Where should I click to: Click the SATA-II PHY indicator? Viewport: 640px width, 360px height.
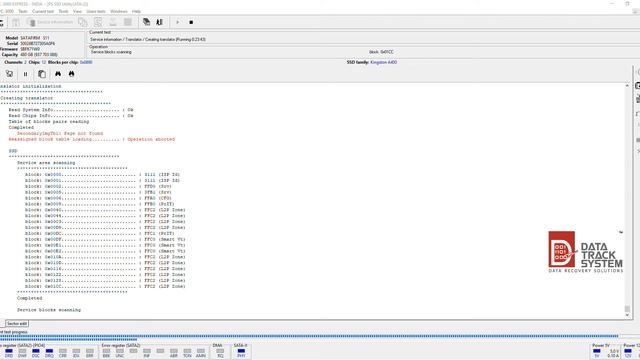pyautogui.click(x=241, y=351)
